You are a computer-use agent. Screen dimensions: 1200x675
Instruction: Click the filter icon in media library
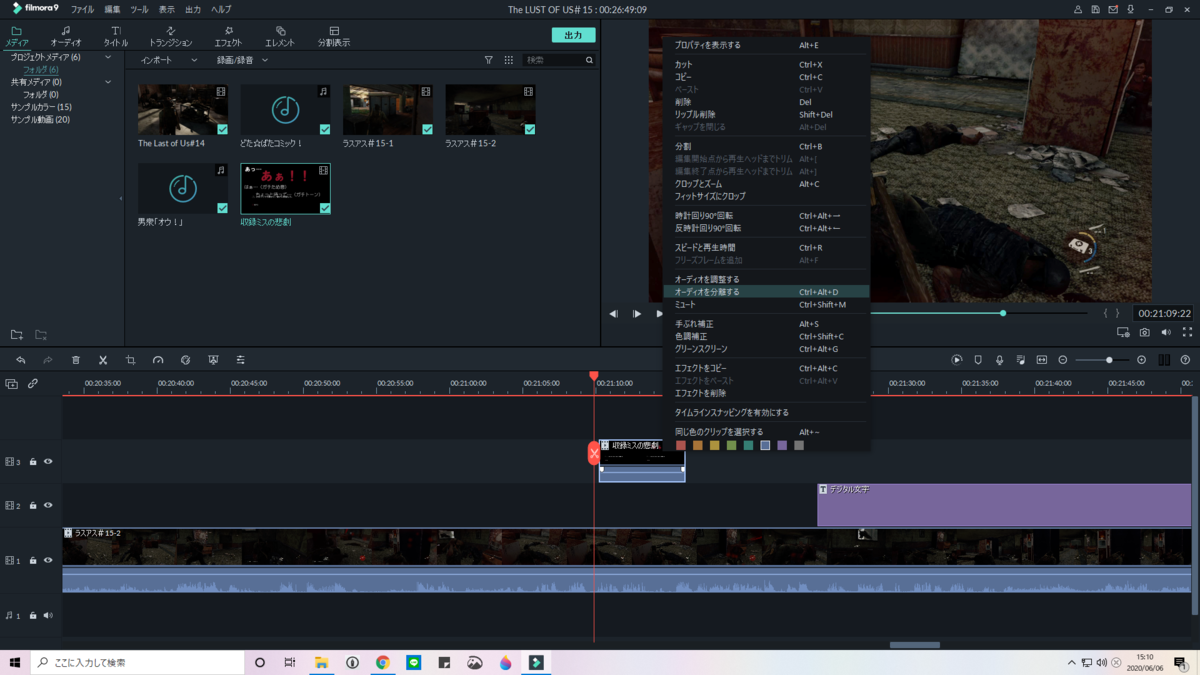point(488,60)
